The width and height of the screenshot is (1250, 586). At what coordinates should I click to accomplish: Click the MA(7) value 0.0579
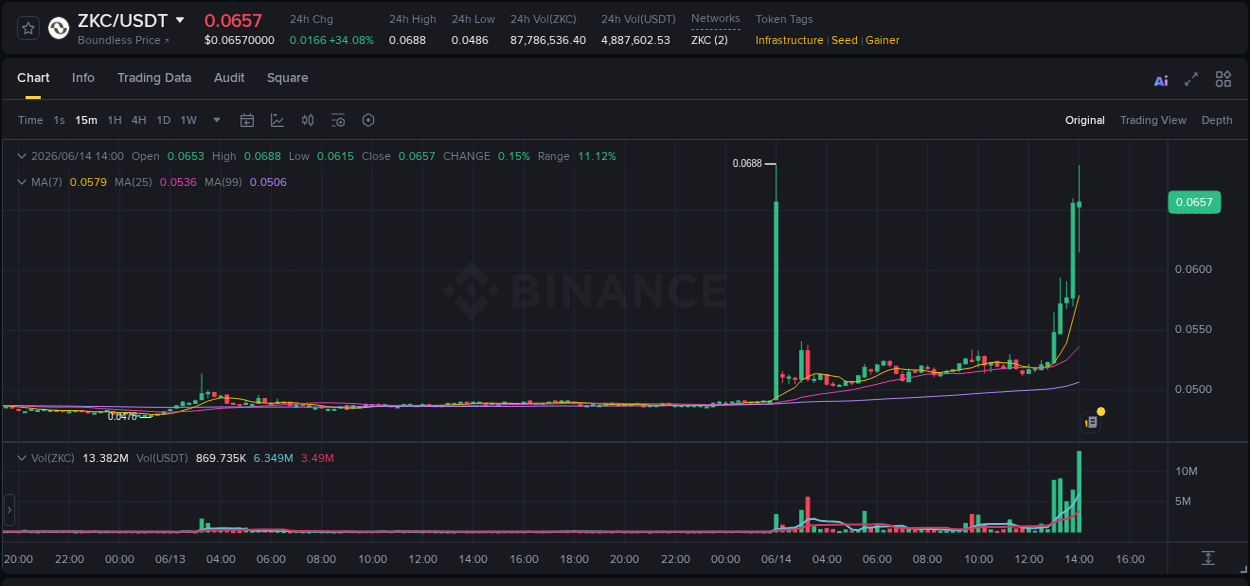[88, 182]
